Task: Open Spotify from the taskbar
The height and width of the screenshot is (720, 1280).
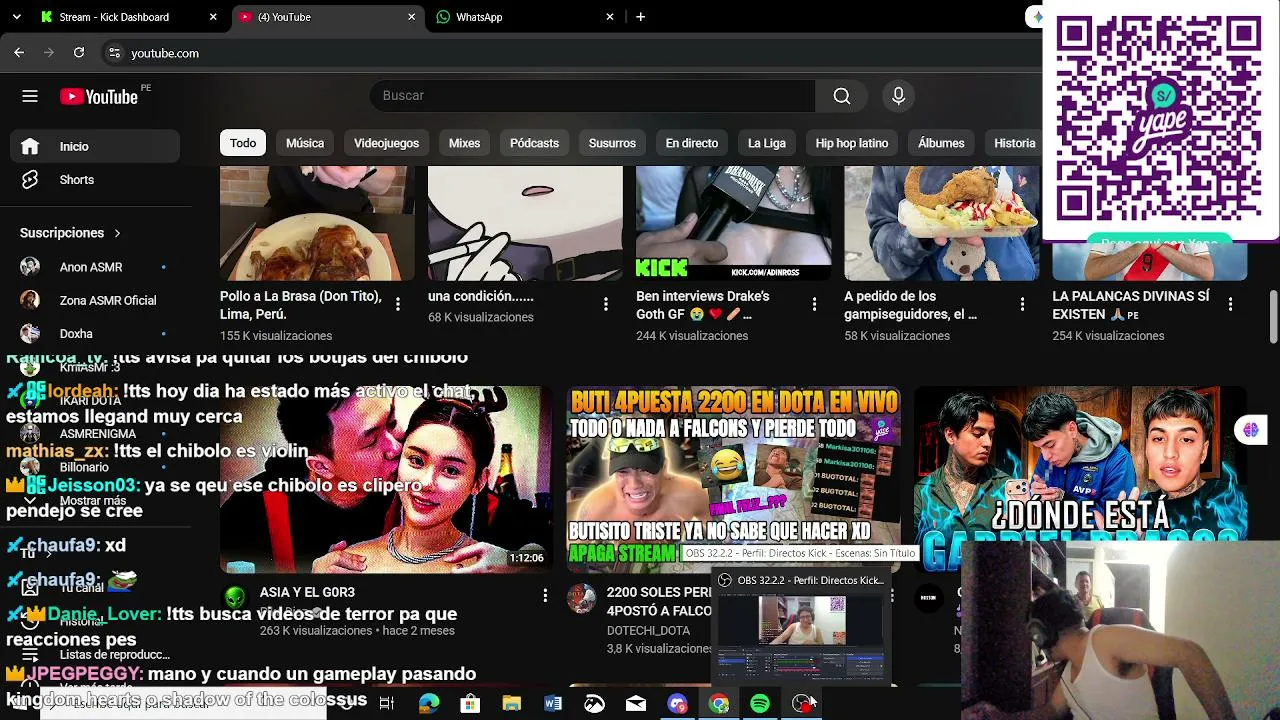Action: click(760, 704)
